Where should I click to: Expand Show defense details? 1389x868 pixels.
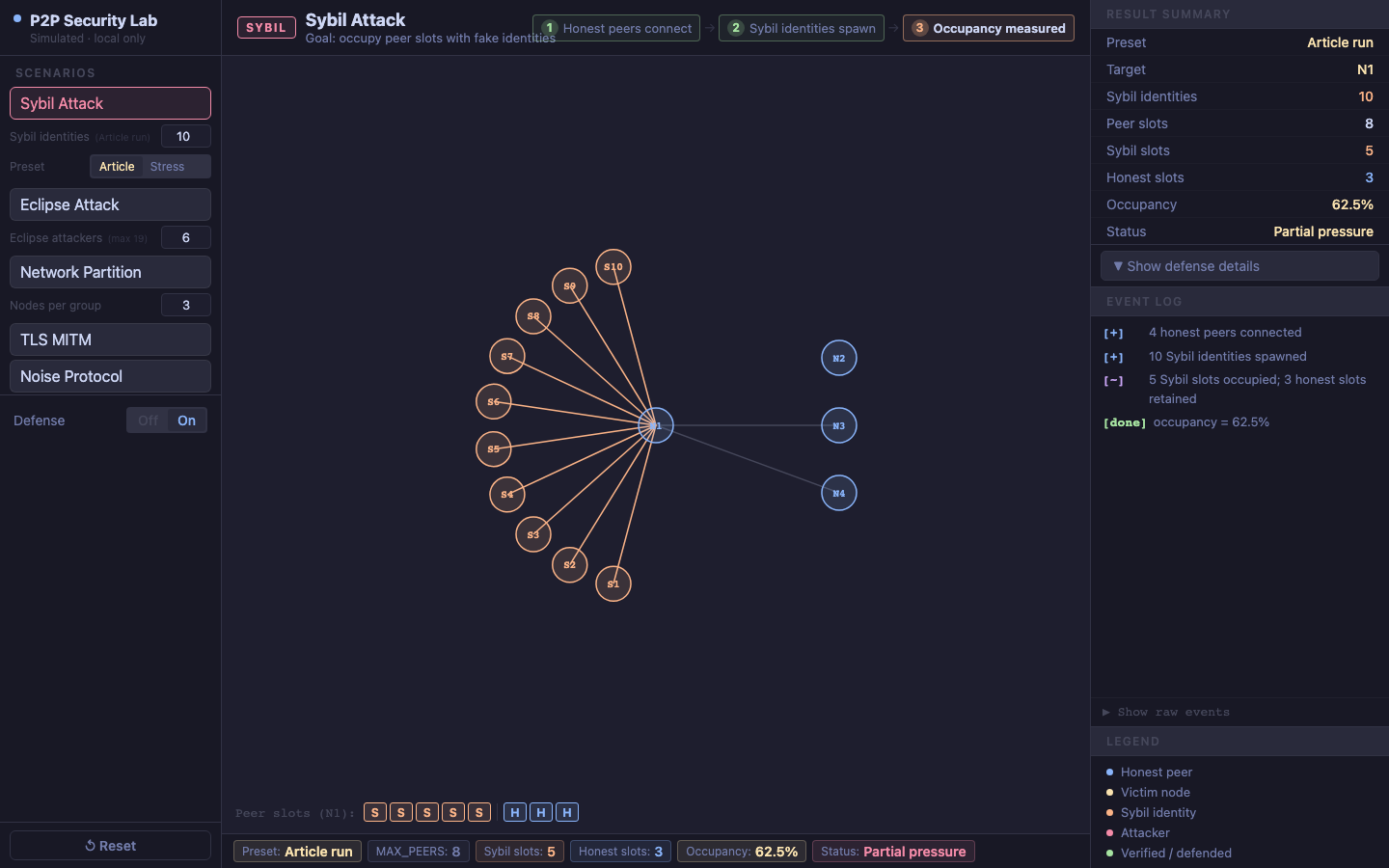(1239, 266)
